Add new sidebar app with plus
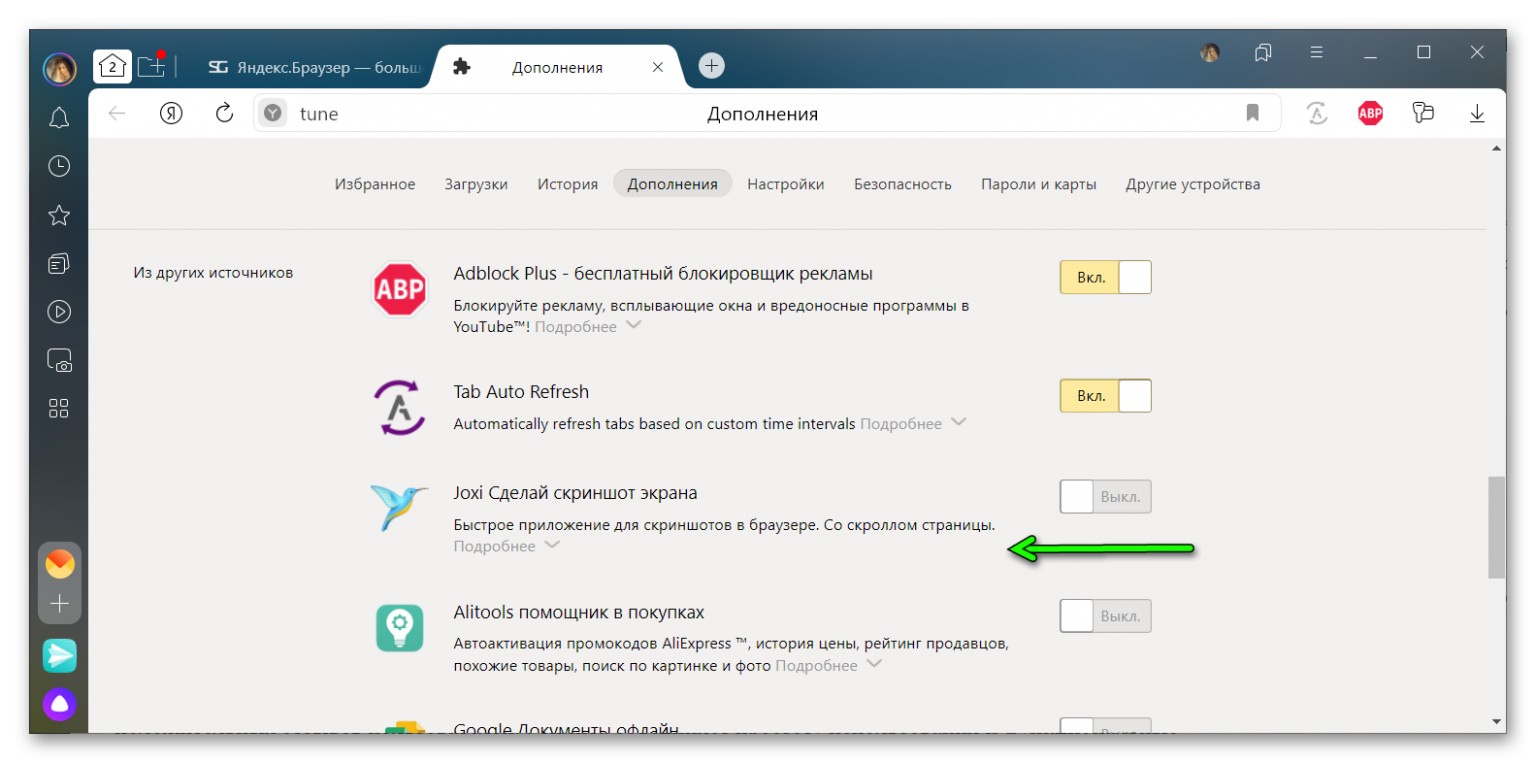The height and width of the screenshot is (763, 1536). 60,603
